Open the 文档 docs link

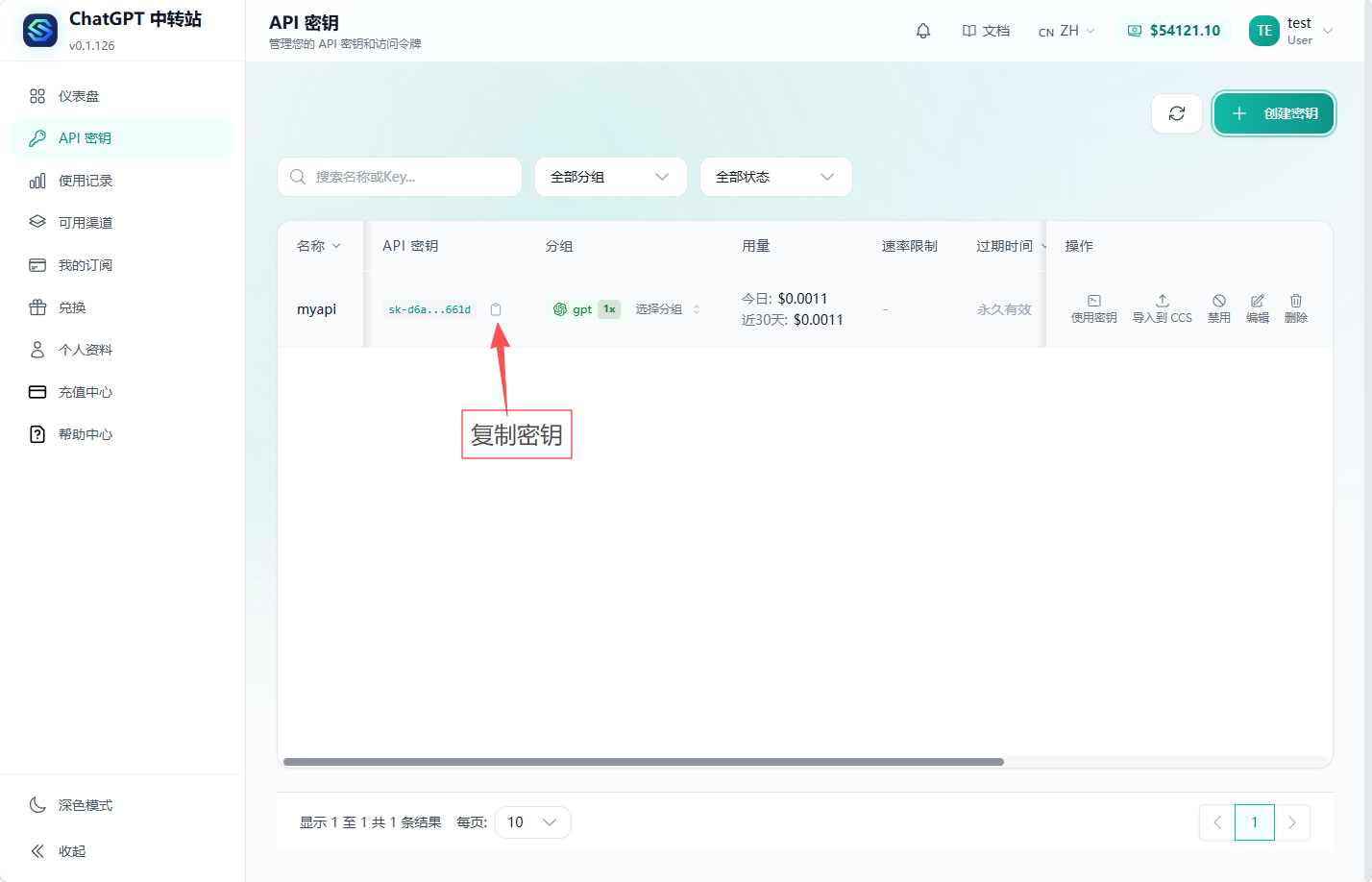click(986, 31)
